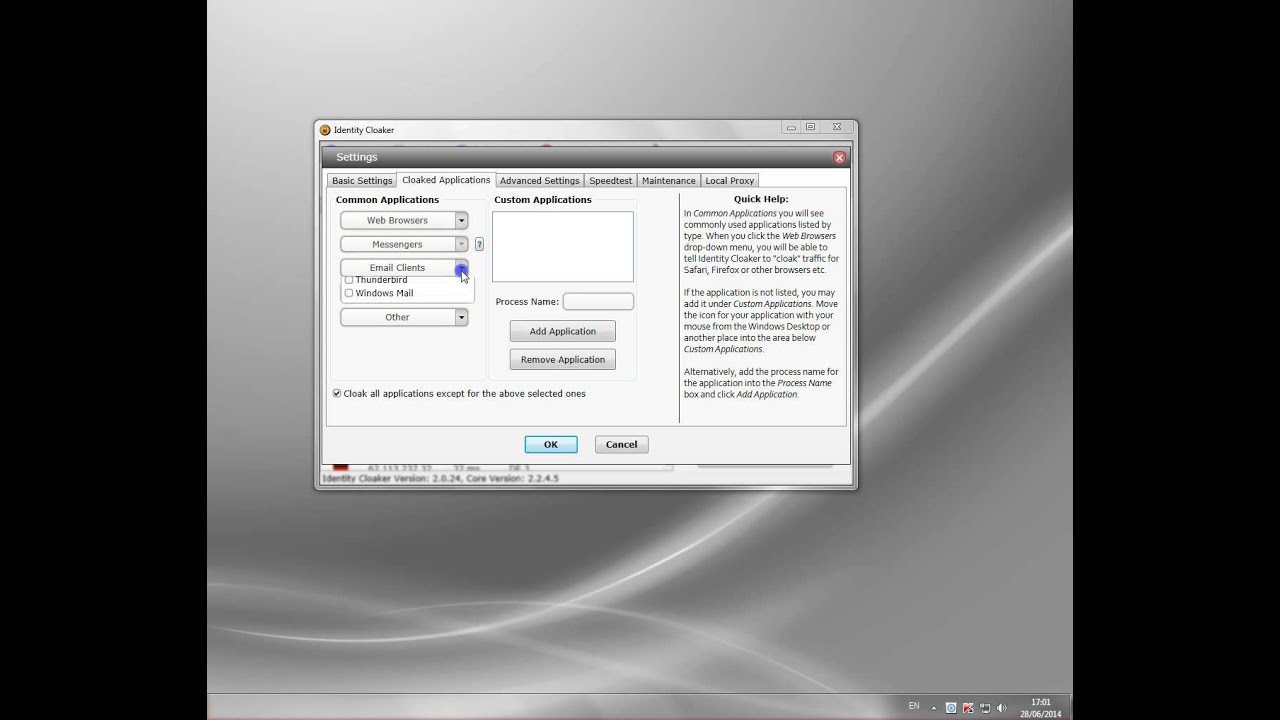1280x720 pixels.
Task: Open the blue circular tray icon
Action: 951,707
